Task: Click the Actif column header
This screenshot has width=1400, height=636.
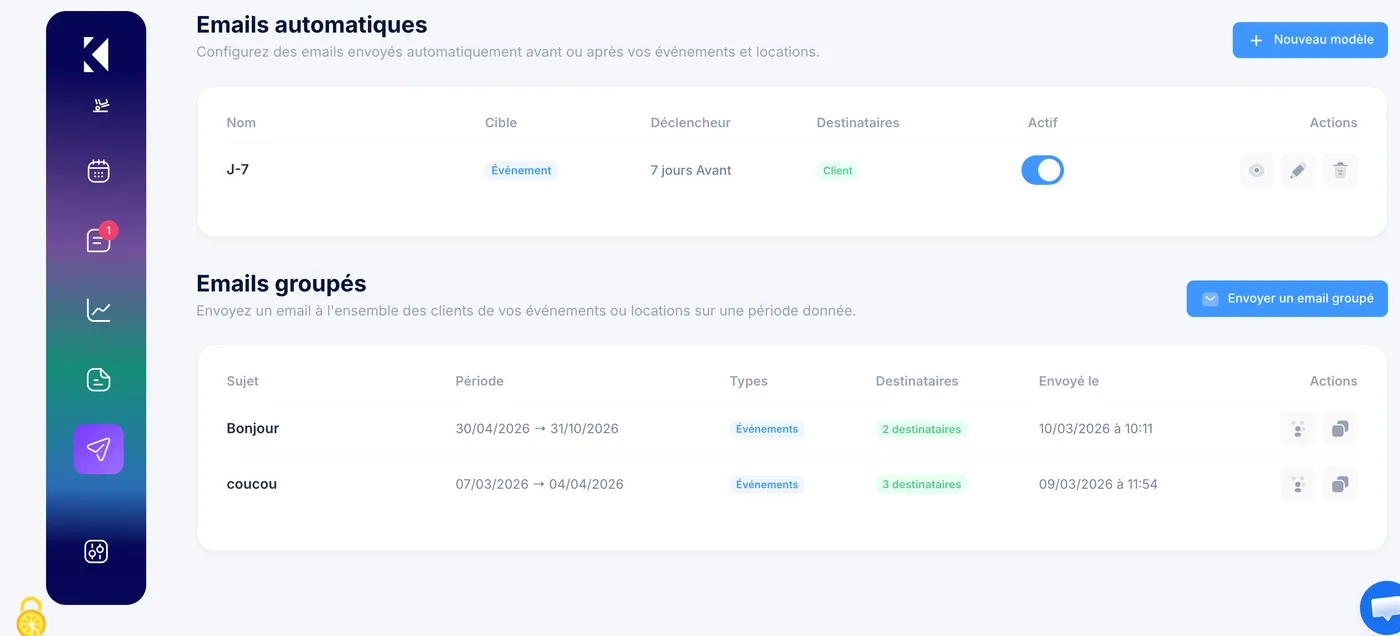Action: click(x=1042, y=122)
